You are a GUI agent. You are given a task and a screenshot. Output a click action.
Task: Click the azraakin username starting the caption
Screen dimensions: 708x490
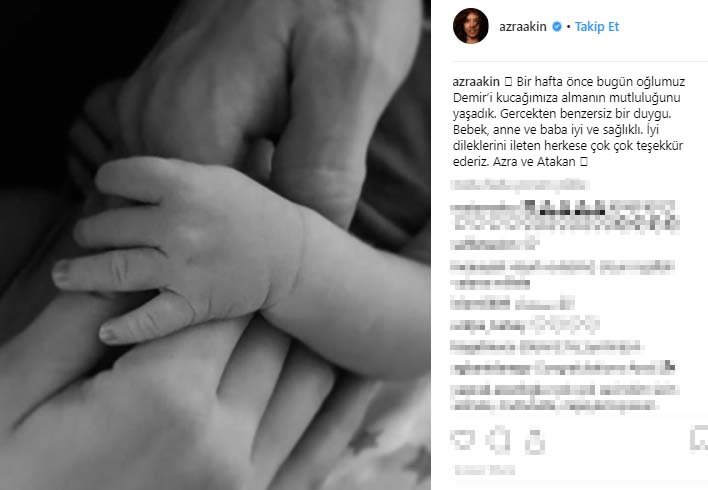coord(476,81)
